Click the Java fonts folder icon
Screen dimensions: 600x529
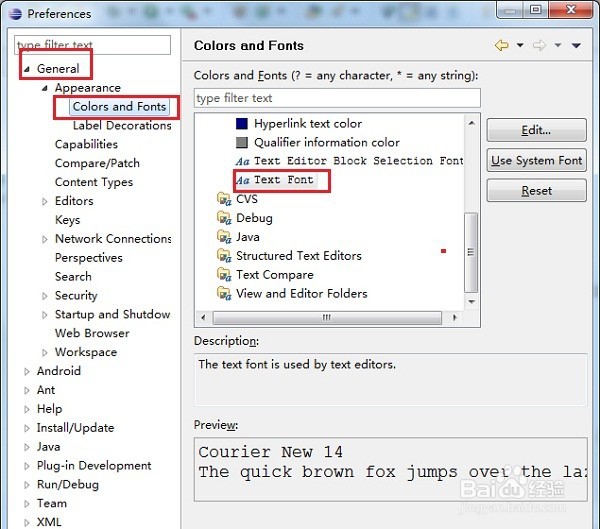click(224, 237)
